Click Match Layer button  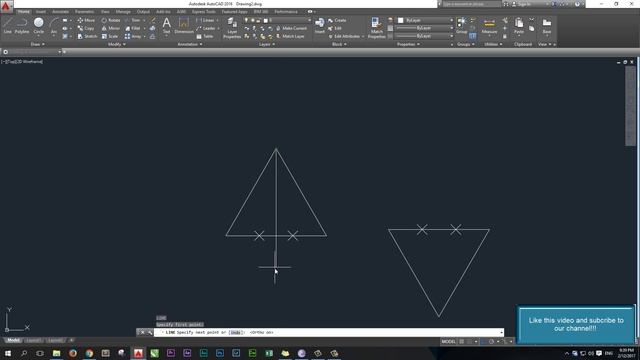(290, 36)
